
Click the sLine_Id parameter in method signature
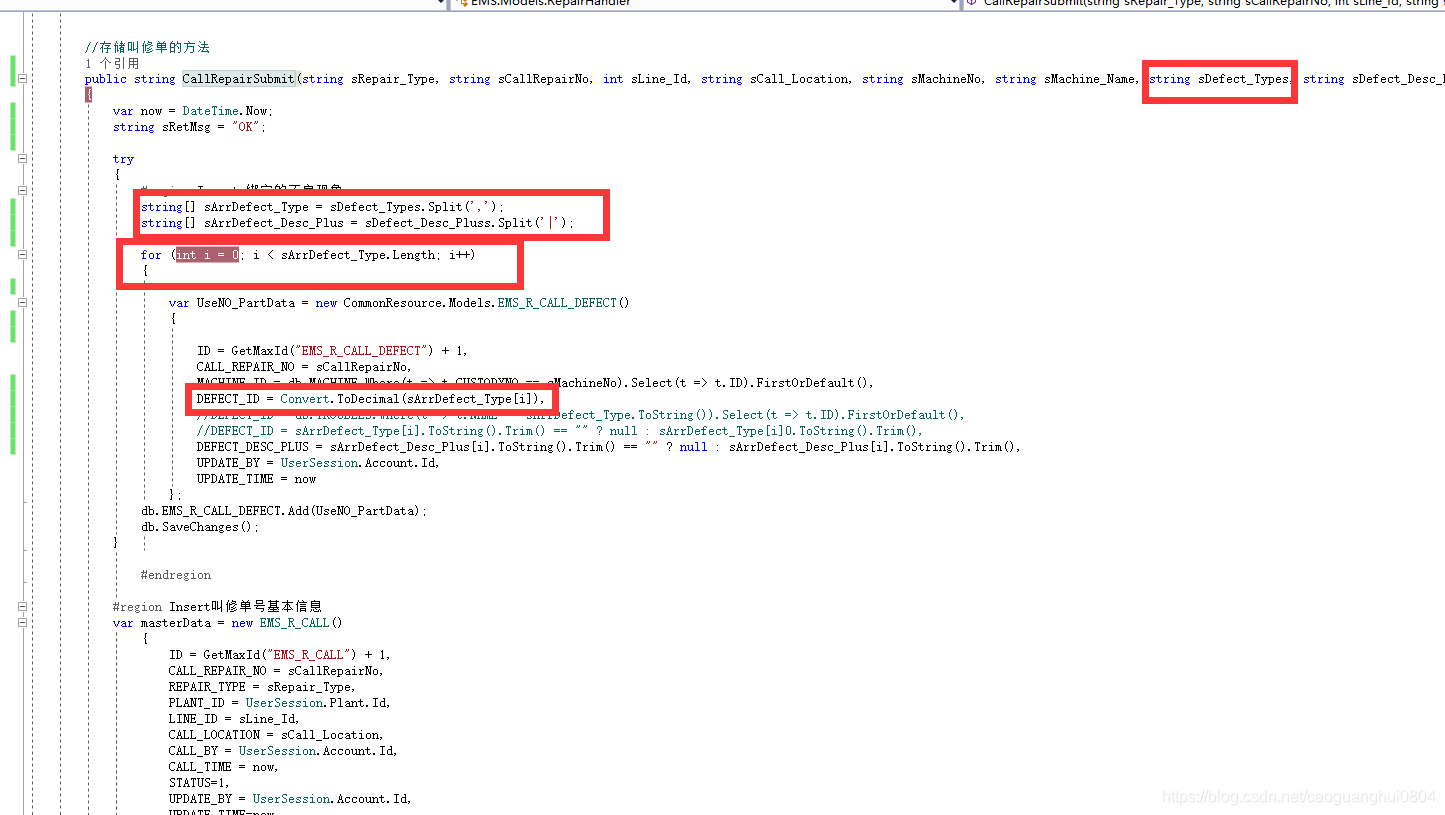coord(660,79)
